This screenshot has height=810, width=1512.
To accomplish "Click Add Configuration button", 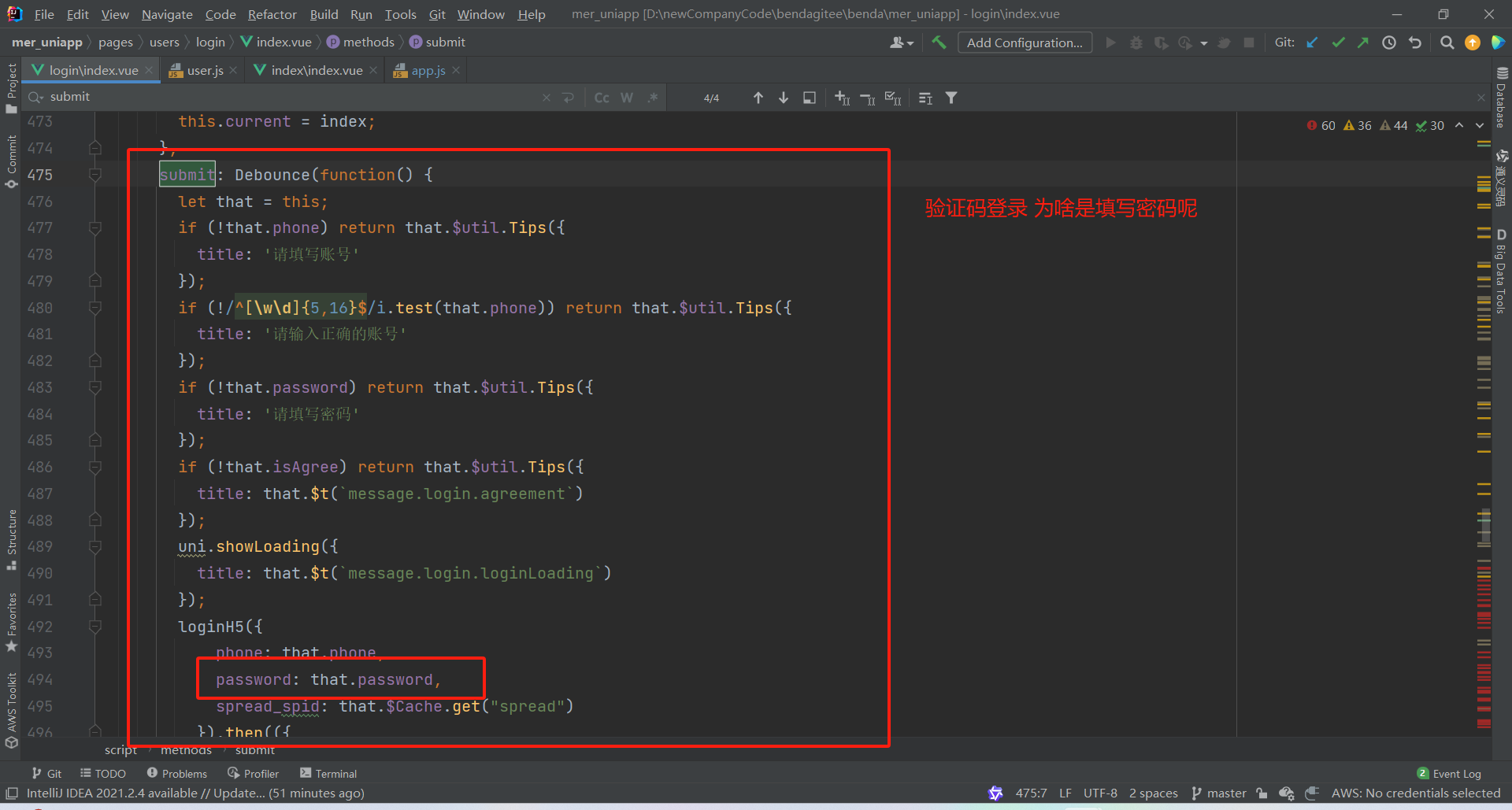I will (x=1025, y=43).
